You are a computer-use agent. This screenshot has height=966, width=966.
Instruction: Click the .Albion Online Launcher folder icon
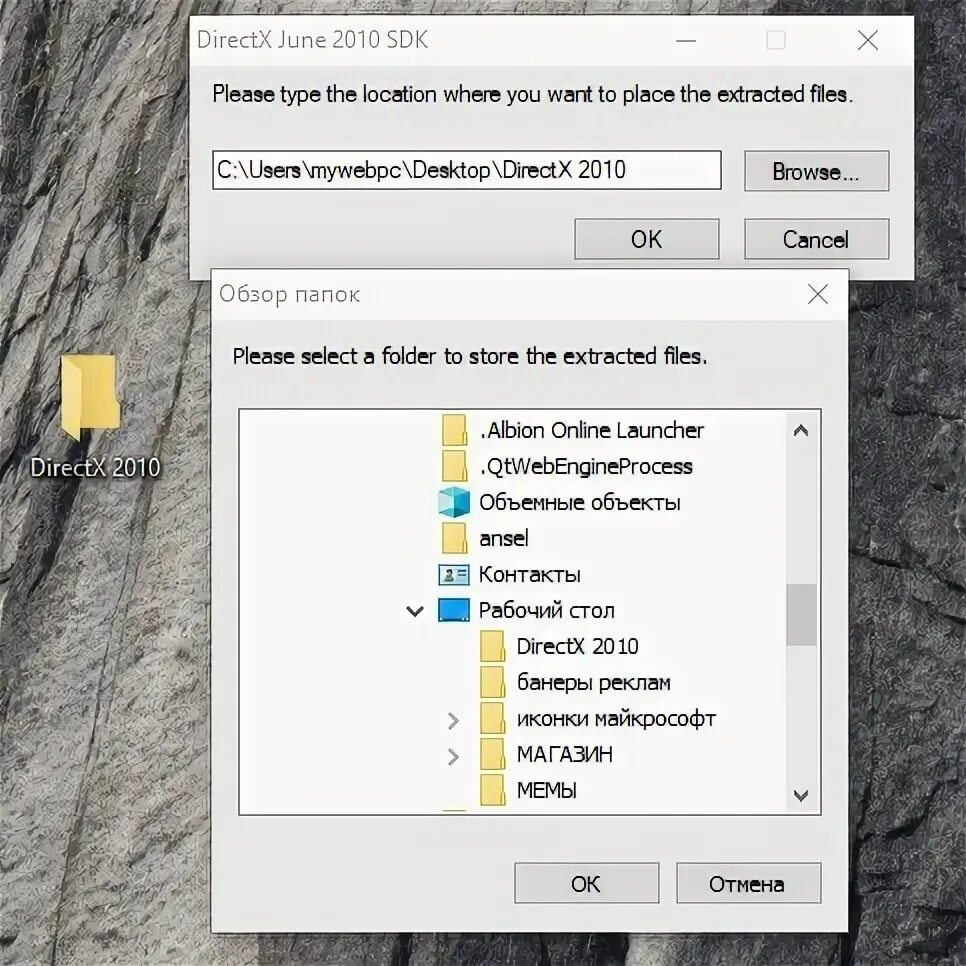pyautogui.click(x=454, y=430)
